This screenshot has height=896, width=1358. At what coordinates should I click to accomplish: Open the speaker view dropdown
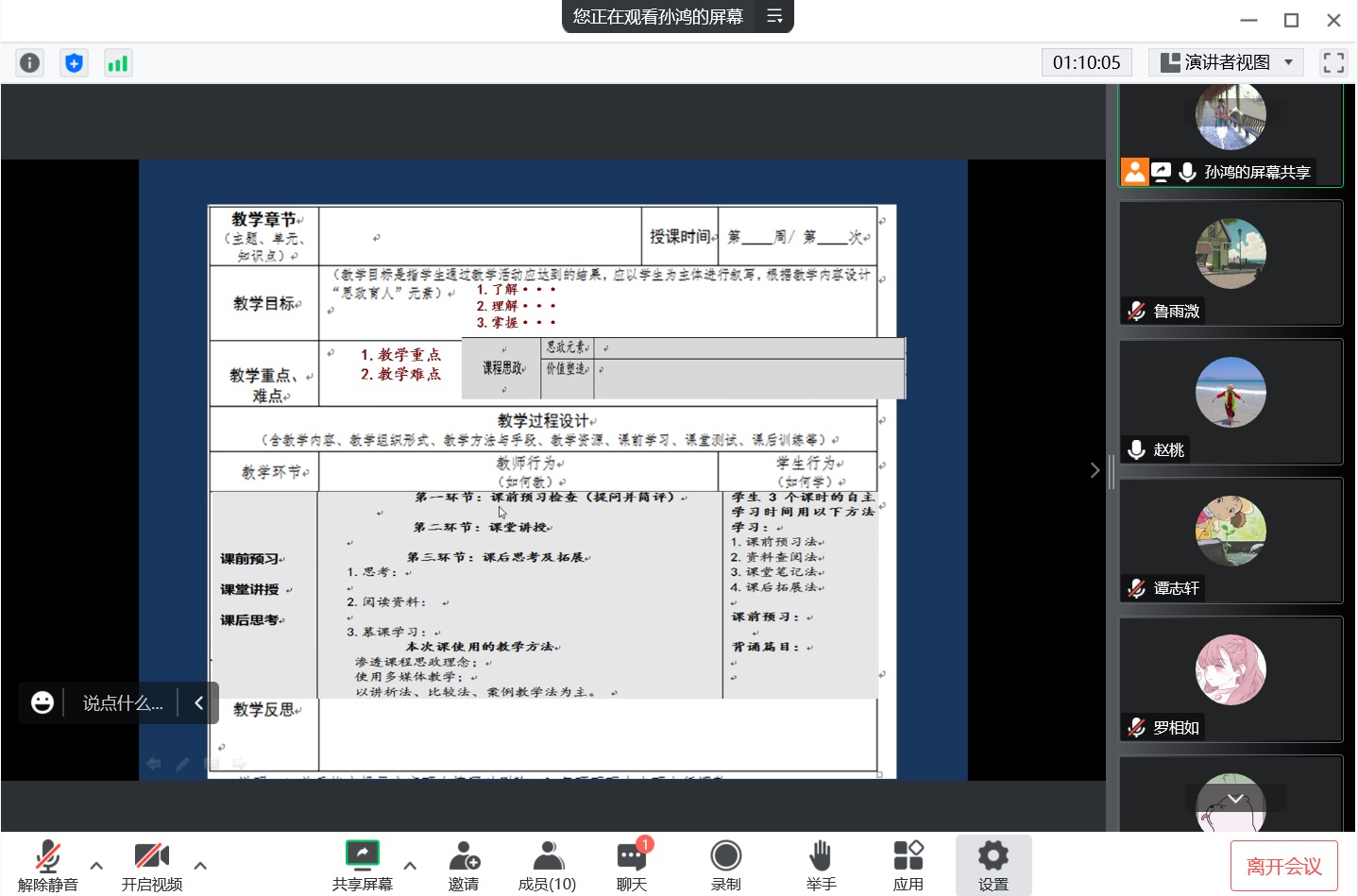(1226, 63)
